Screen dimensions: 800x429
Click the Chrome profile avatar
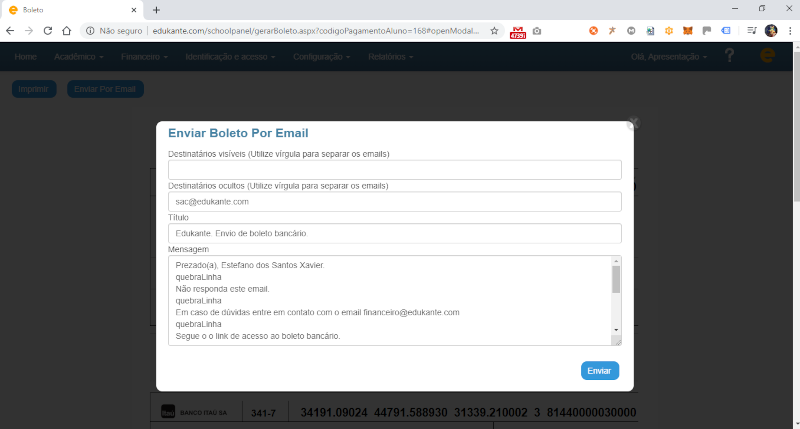(771, 31)
